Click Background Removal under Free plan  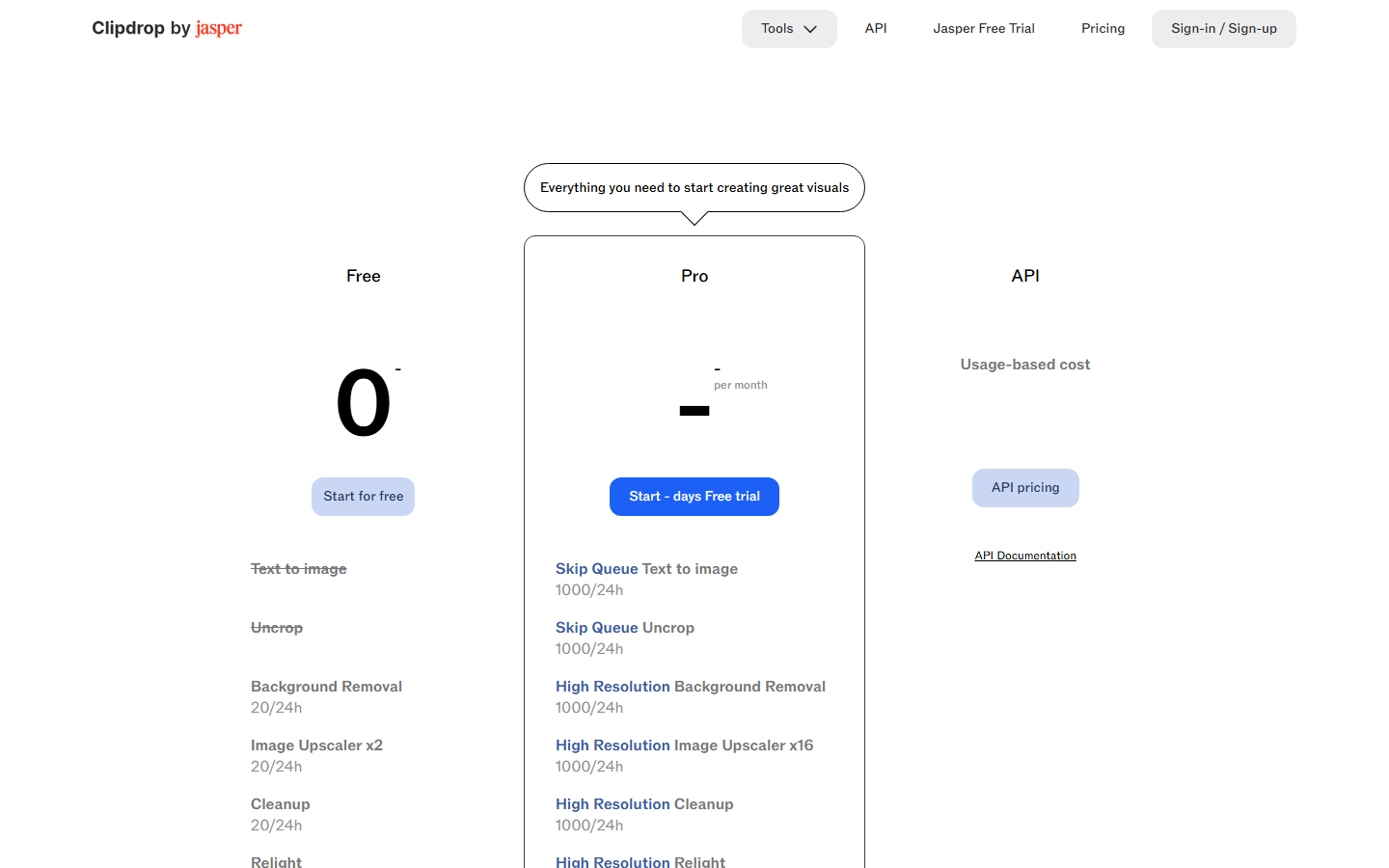point(326,687)
